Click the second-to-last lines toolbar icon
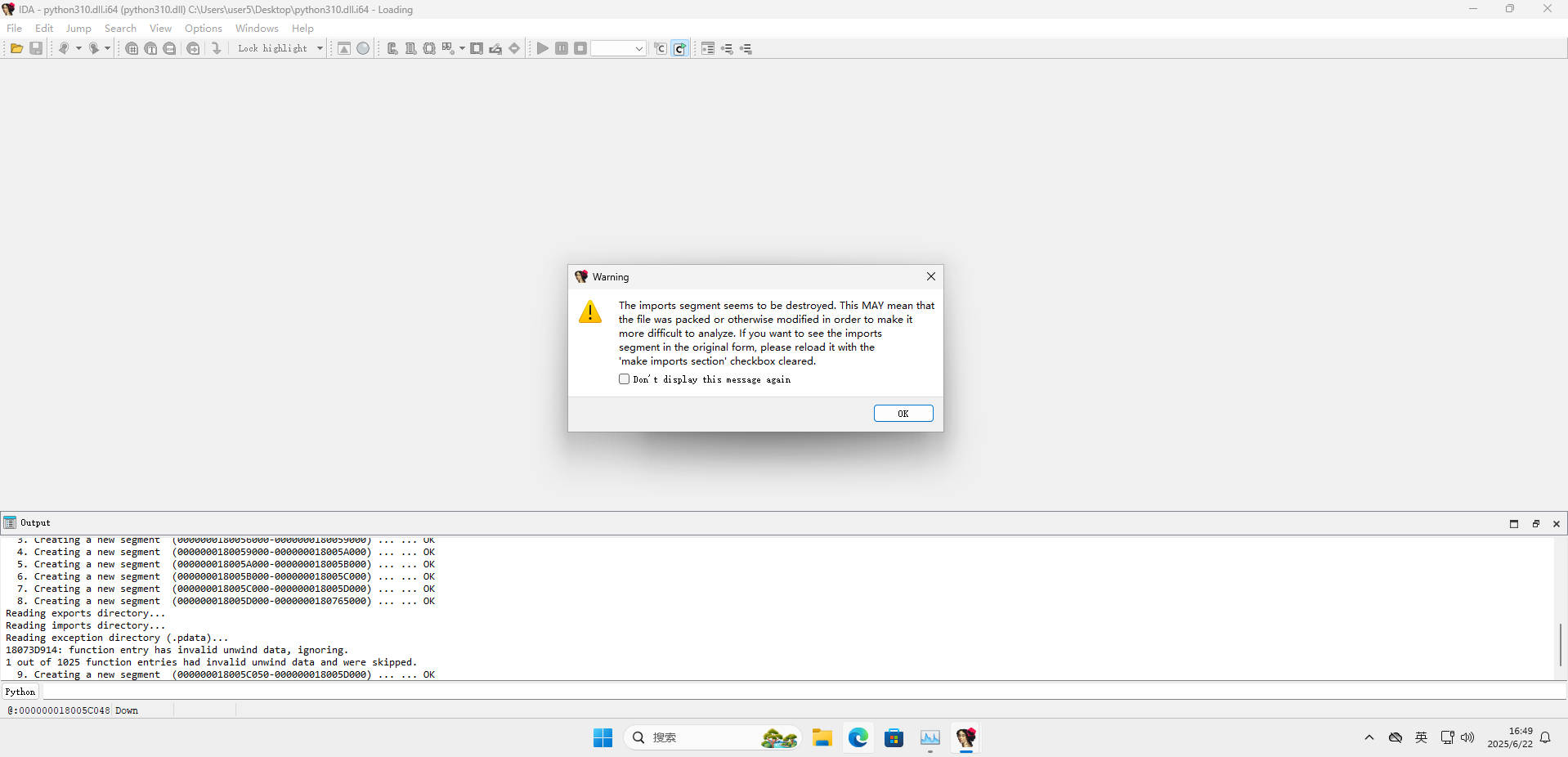This screenshot has height=757, width=1568. pyautogui.click(x=727, y=48)
